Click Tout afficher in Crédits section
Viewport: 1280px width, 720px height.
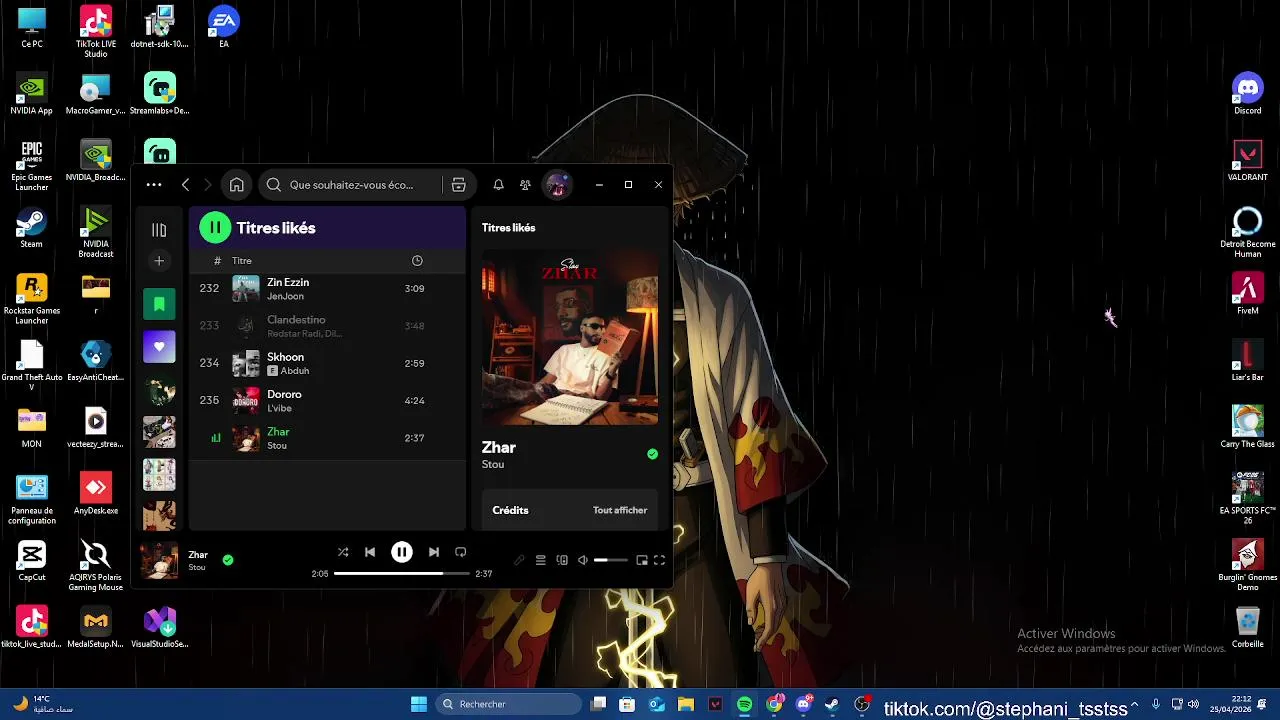coord(620,510)
